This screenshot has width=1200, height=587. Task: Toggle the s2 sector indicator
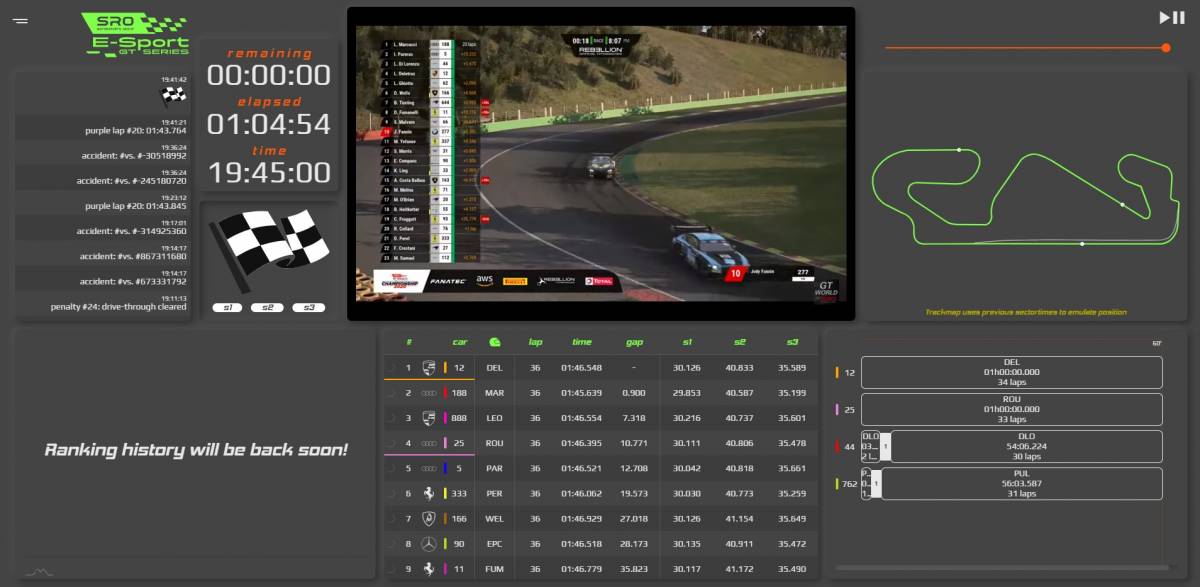268,308
